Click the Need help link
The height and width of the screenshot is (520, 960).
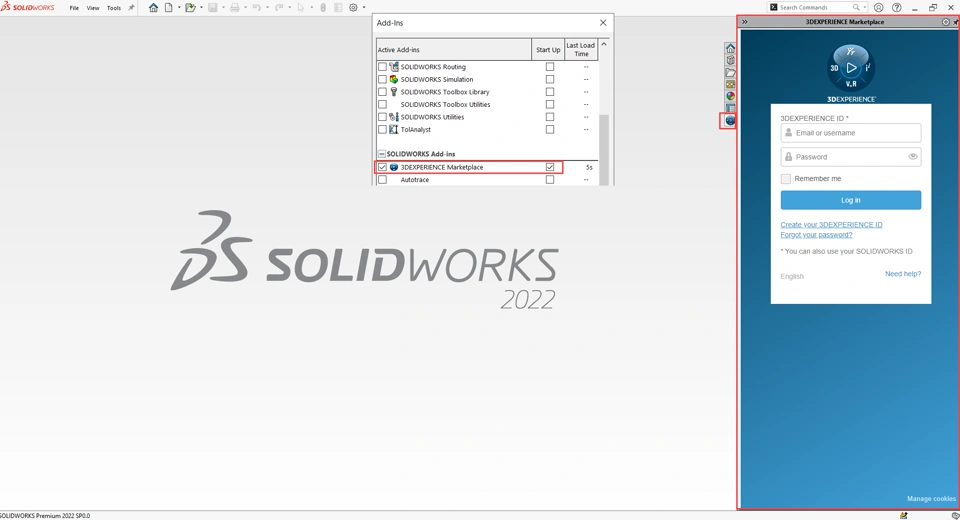pos(902,274)
